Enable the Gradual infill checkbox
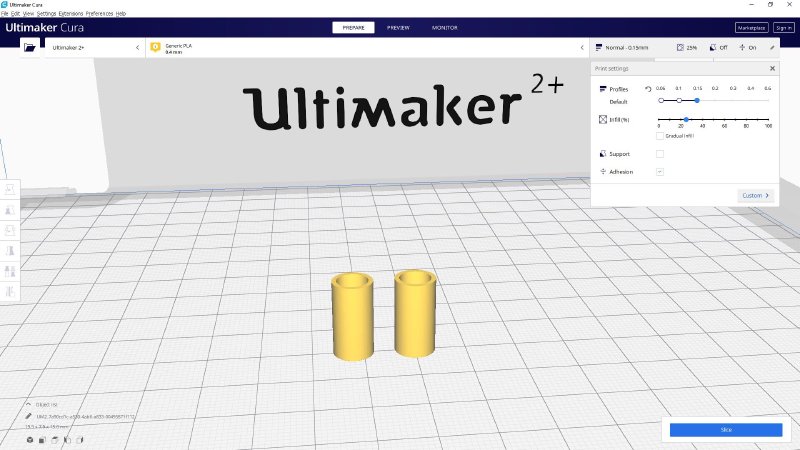The width and height of the screenshot is (800, 450). (x=660, y=136)
